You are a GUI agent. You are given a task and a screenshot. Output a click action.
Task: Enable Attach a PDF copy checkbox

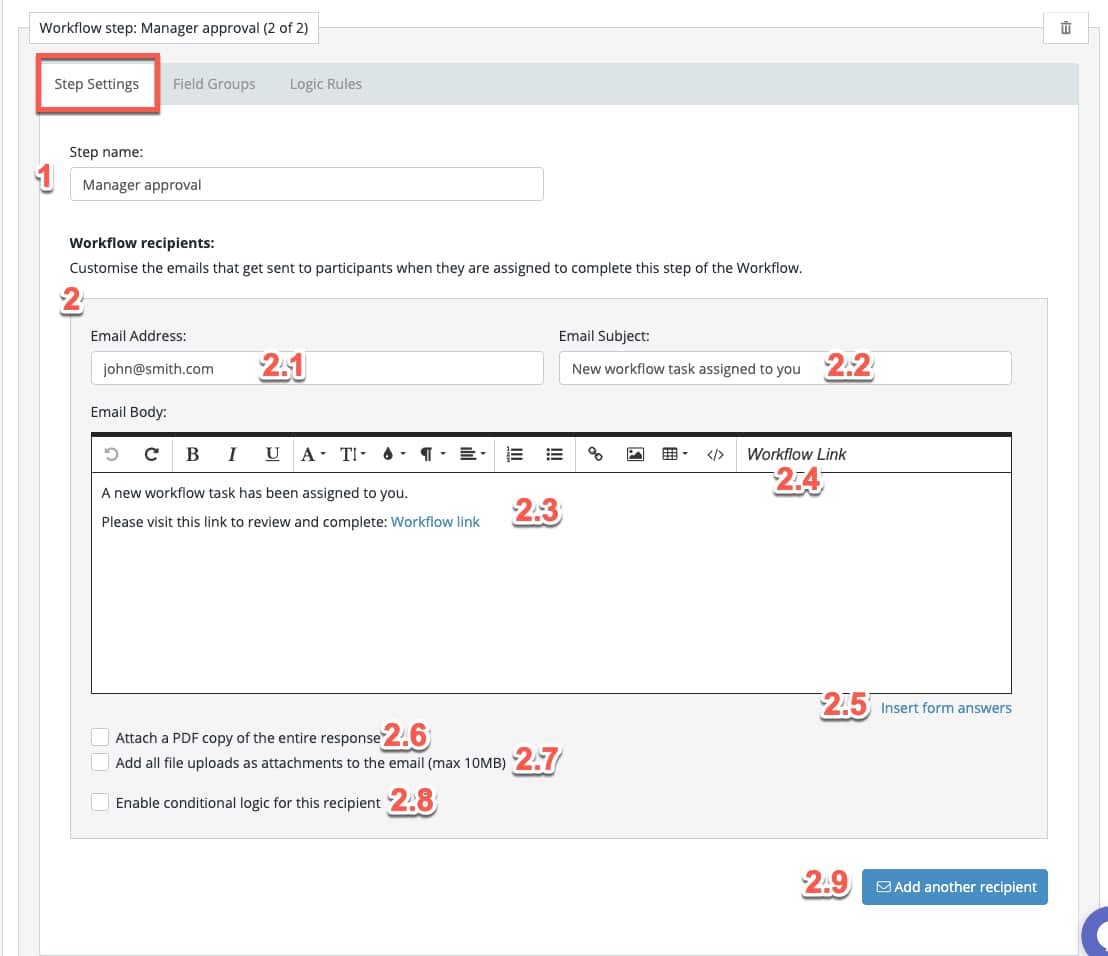(x=100, y=737)
